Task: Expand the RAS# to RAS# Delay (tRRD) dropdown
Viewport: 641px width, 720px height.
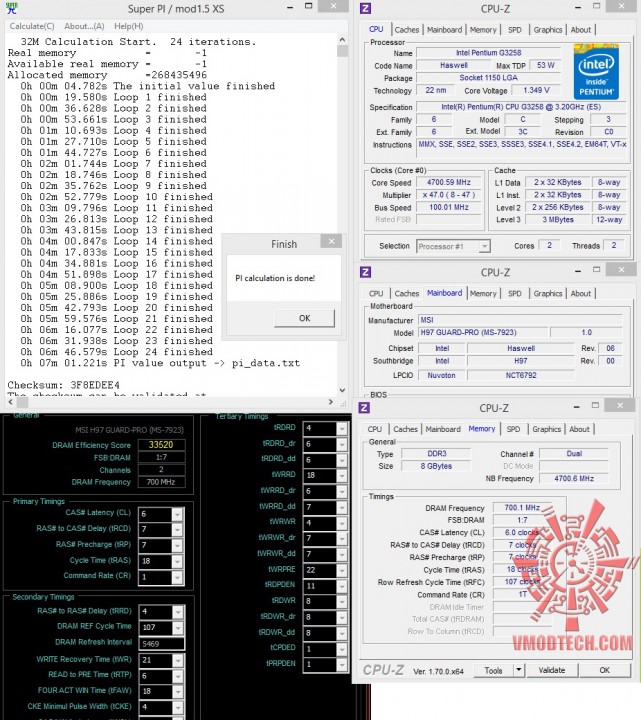Action: pos(179,612)
